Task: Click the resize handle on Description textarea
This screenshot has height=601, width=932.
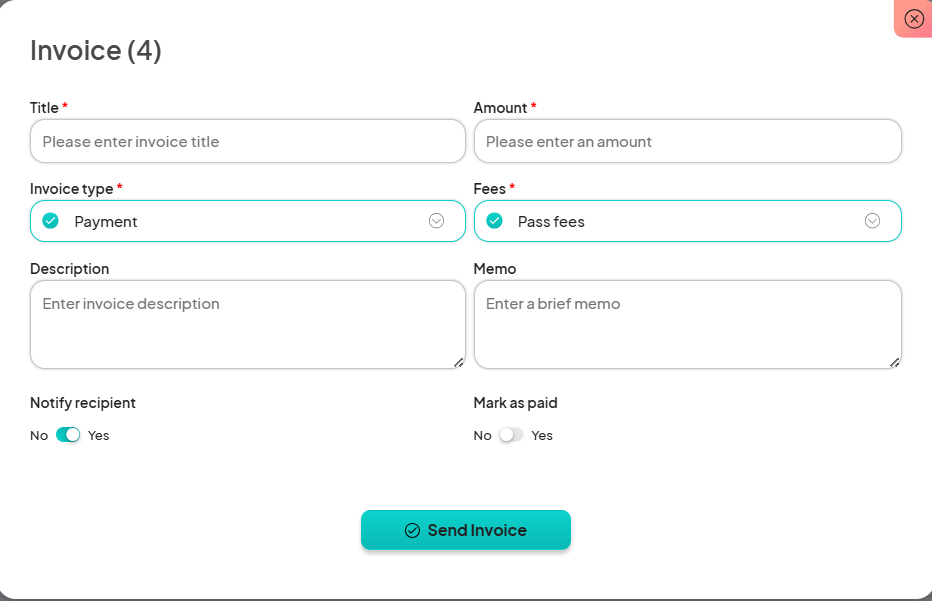Action: tap(459, 362)
